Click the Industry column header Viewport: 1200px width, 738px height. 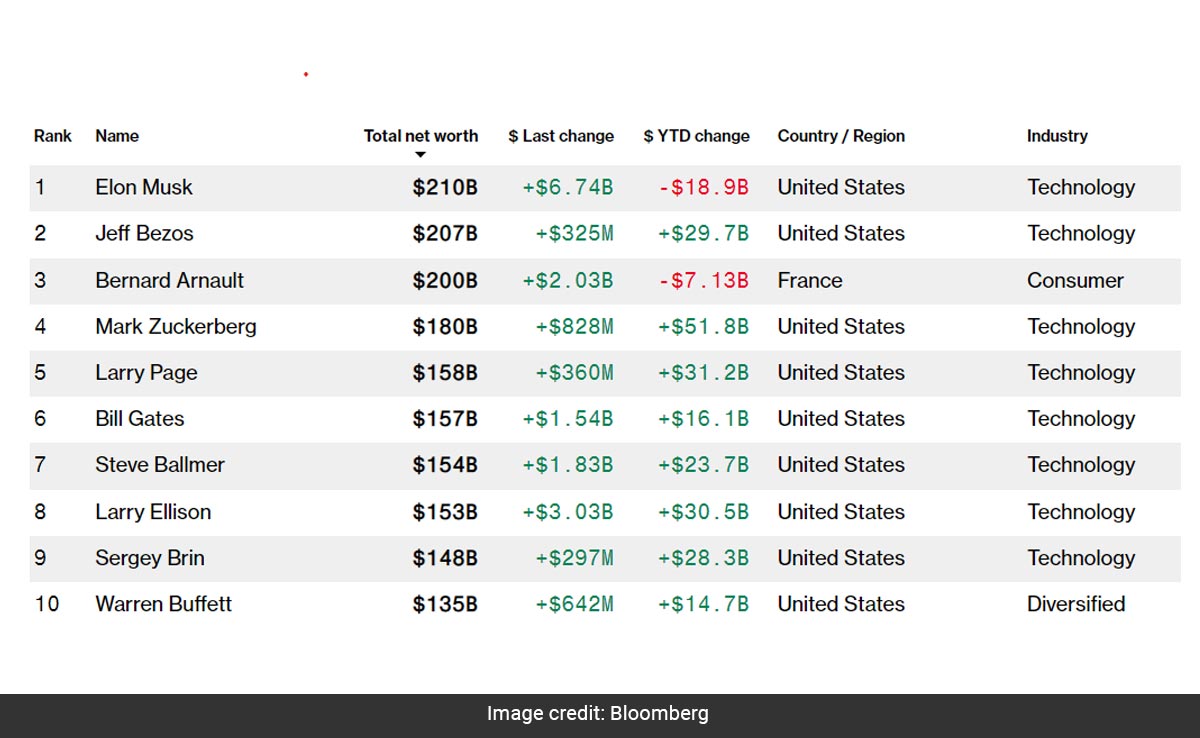1056,136
